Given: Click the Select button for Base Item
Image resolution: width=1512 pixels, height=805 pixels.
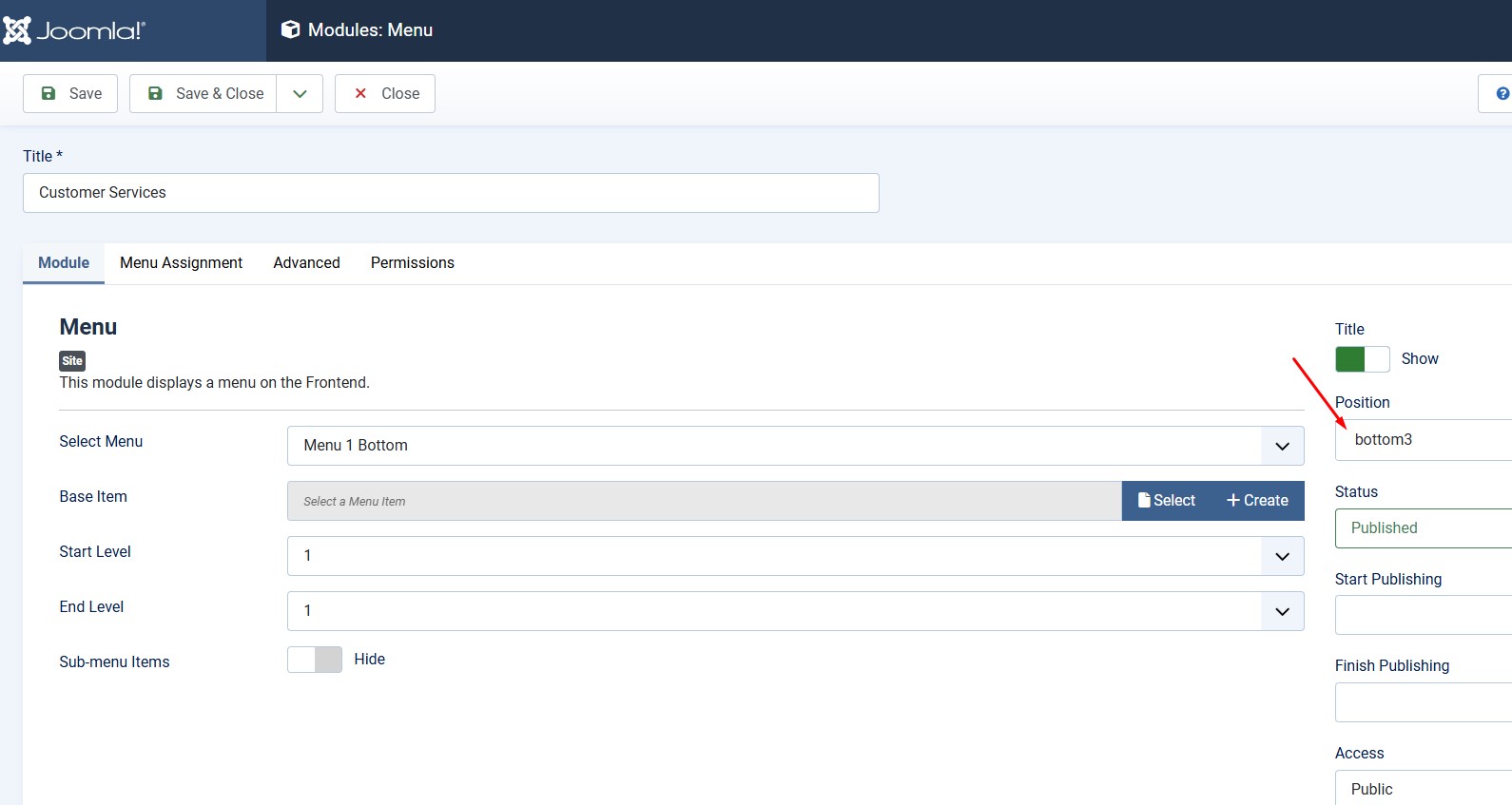Looking at the screenshot, I should click(x=1167, y=501).
